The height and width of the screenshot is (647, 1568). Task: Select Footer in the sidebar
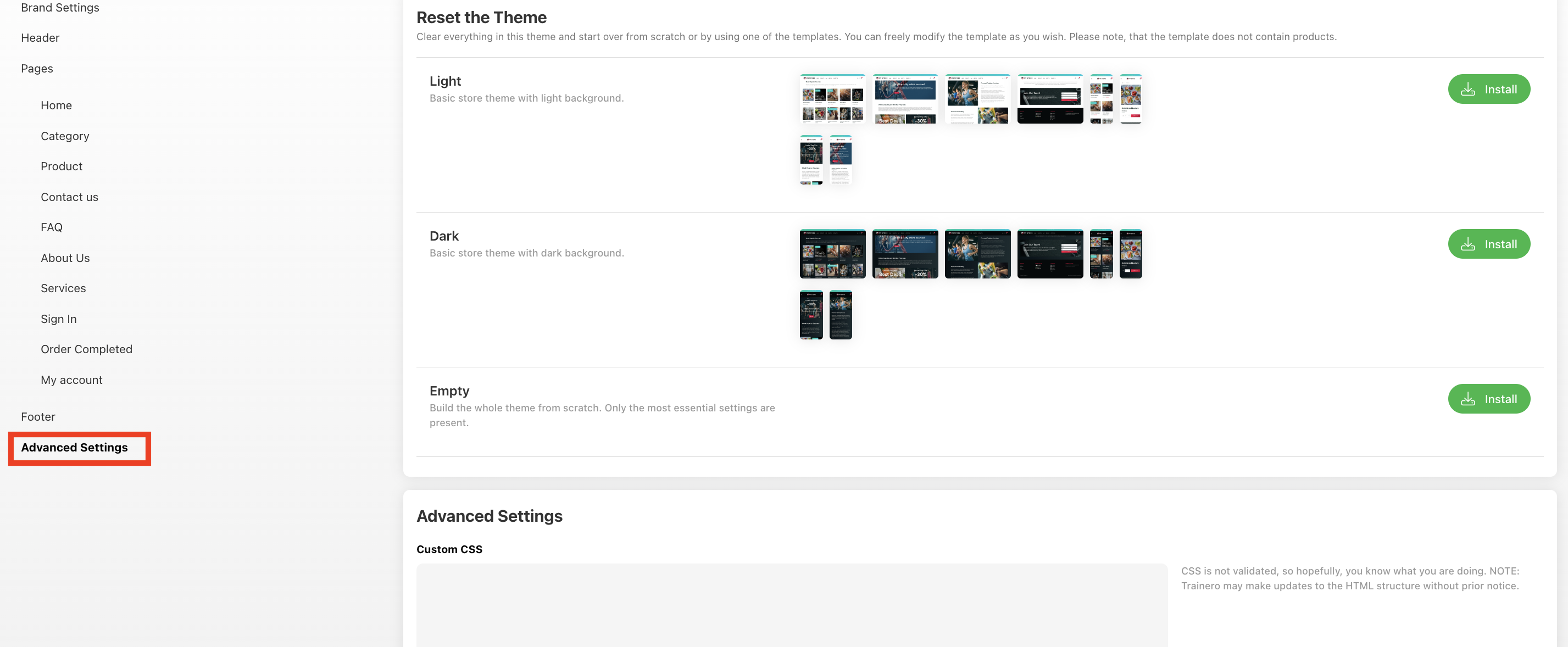point(38,416)
